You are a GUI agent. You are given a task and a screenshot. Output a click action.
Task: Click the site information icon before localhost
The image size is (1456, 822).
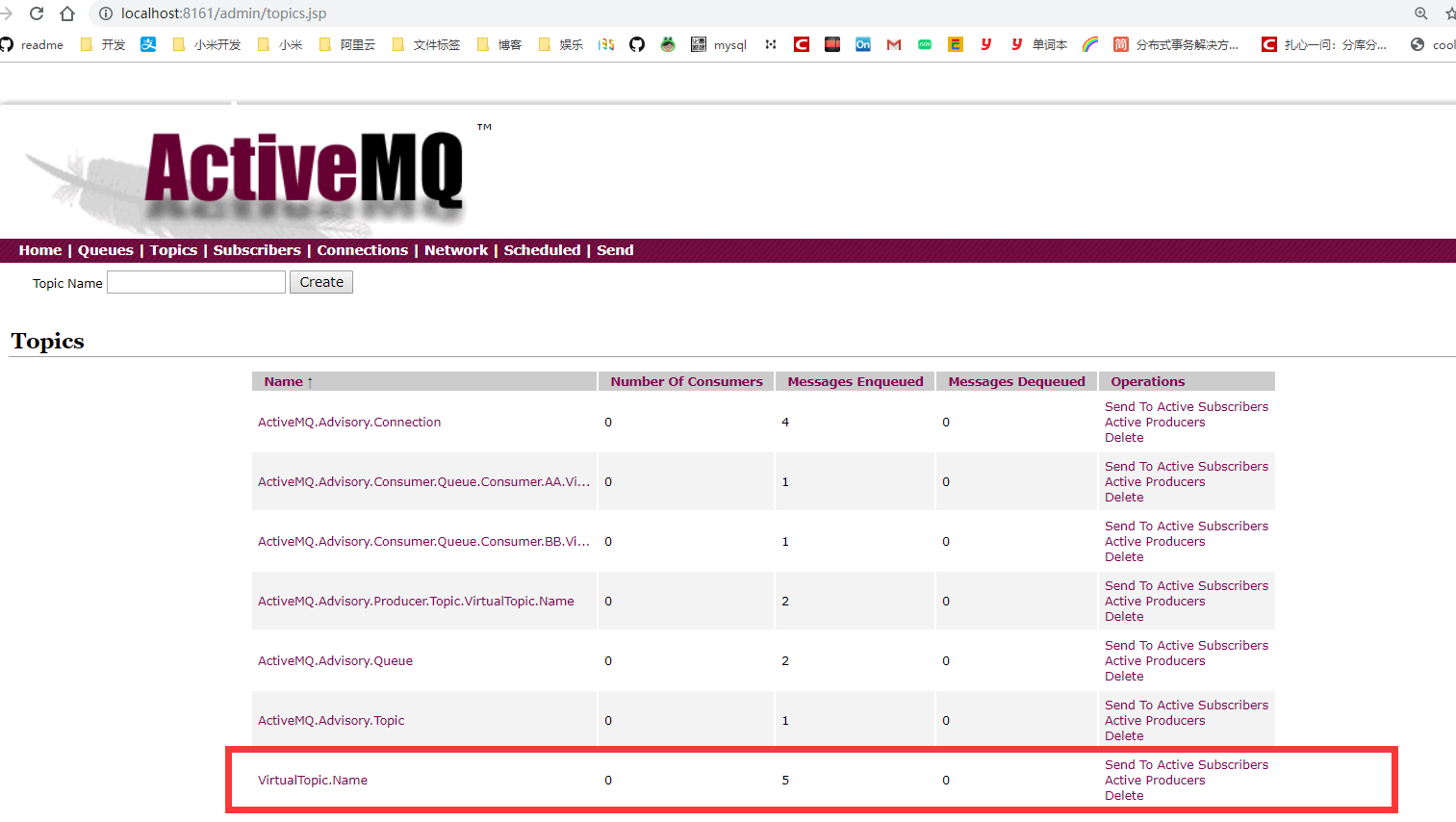click(x=106, y=13)
